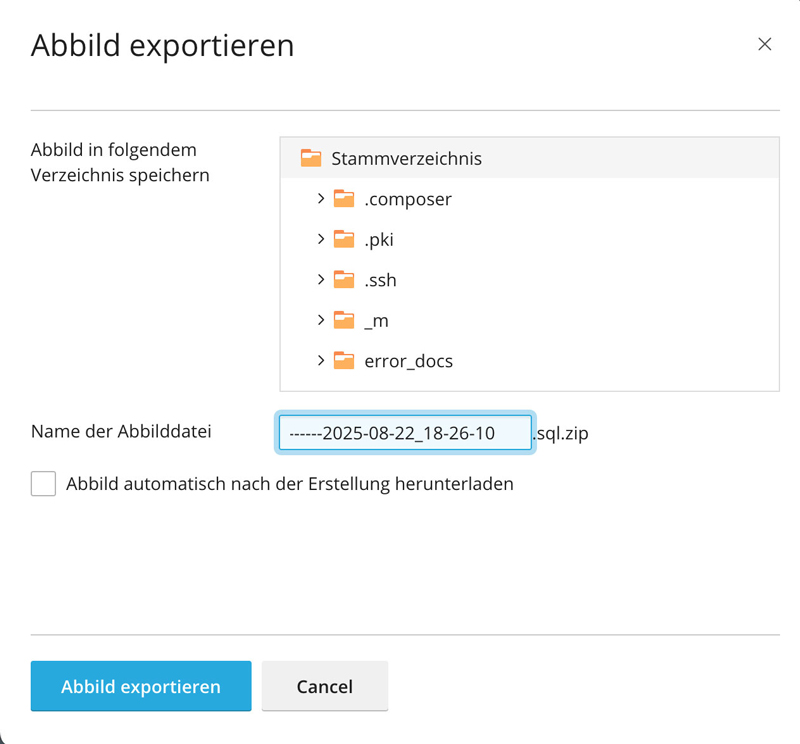Click the error_docs folder icon
The image size is (800, 744).
pyautogui.click(x=344, y=361)
